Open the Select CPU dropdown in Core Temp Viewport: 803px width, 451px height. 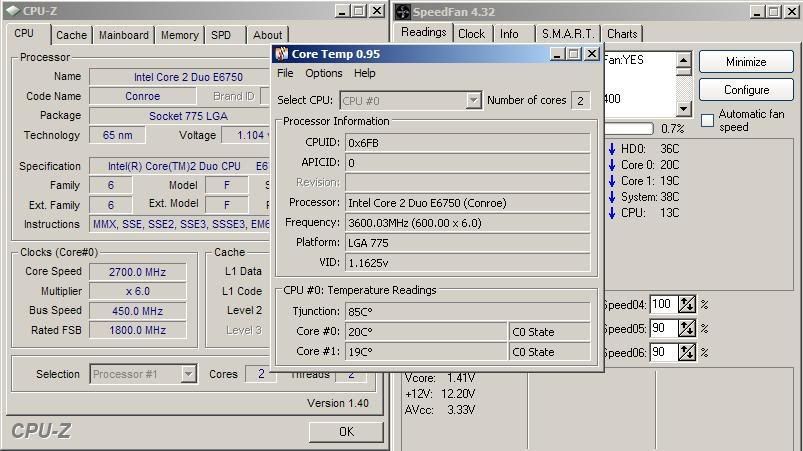point(473,100)
